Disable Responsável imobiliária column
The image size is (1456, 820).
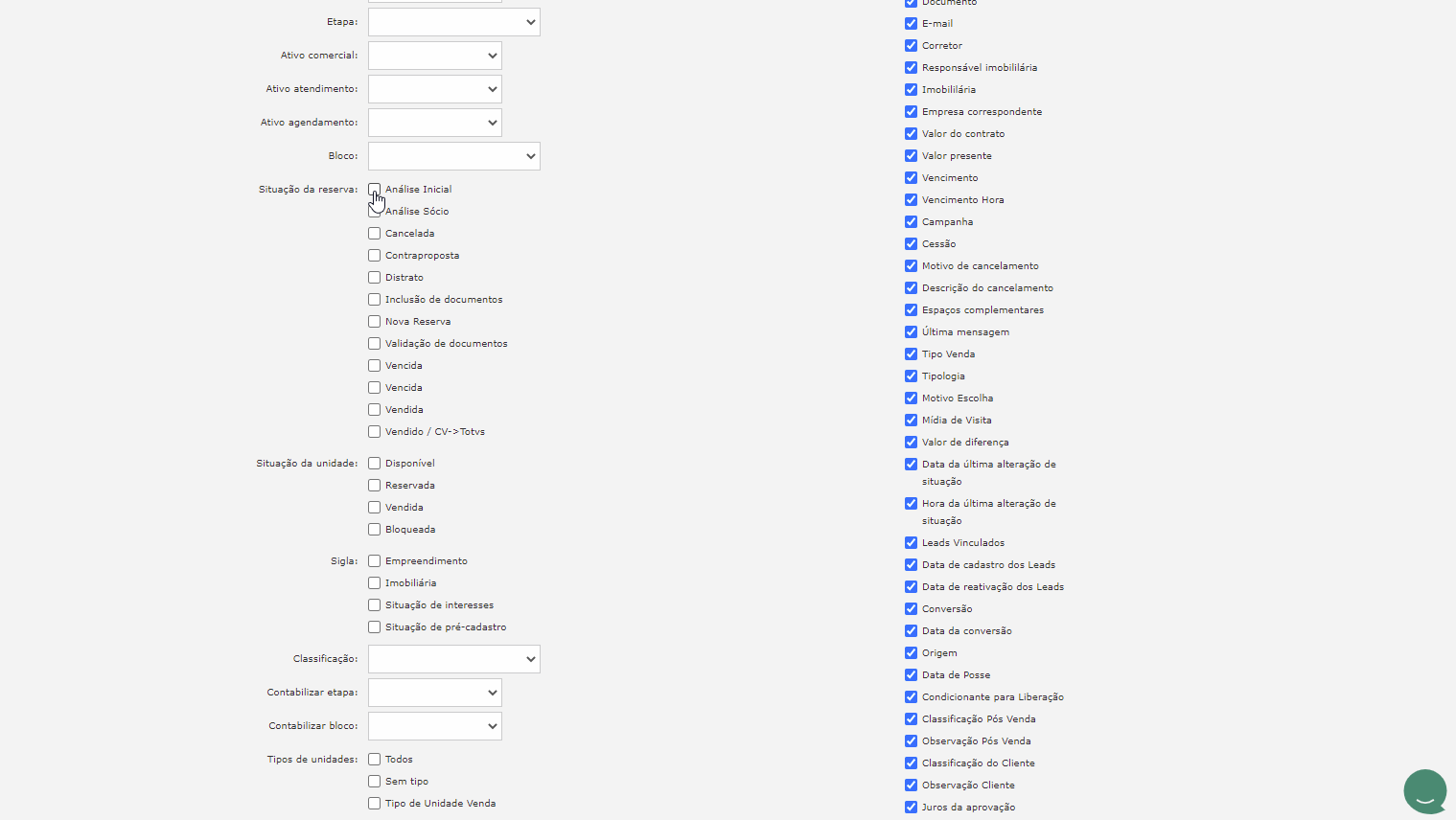click(x=912, y=68)
